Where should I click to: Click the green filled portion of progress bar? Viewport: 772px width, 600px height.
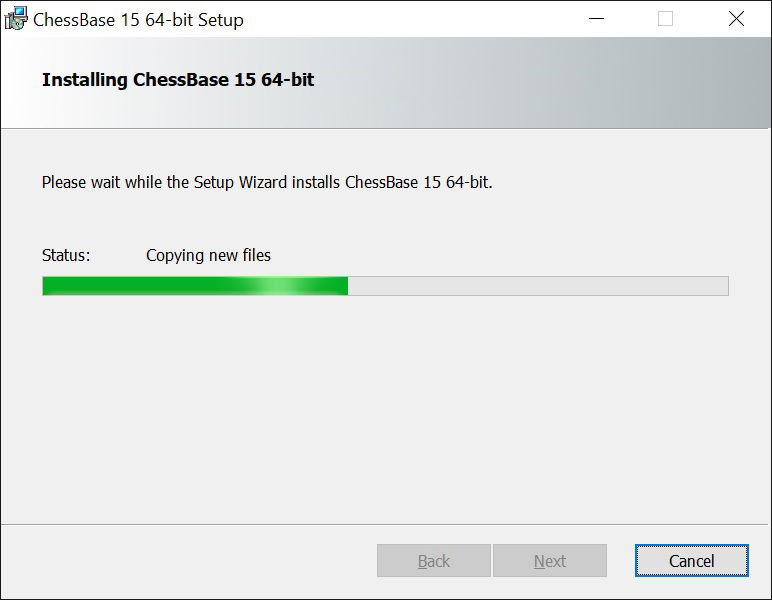(x=195, y=286)
